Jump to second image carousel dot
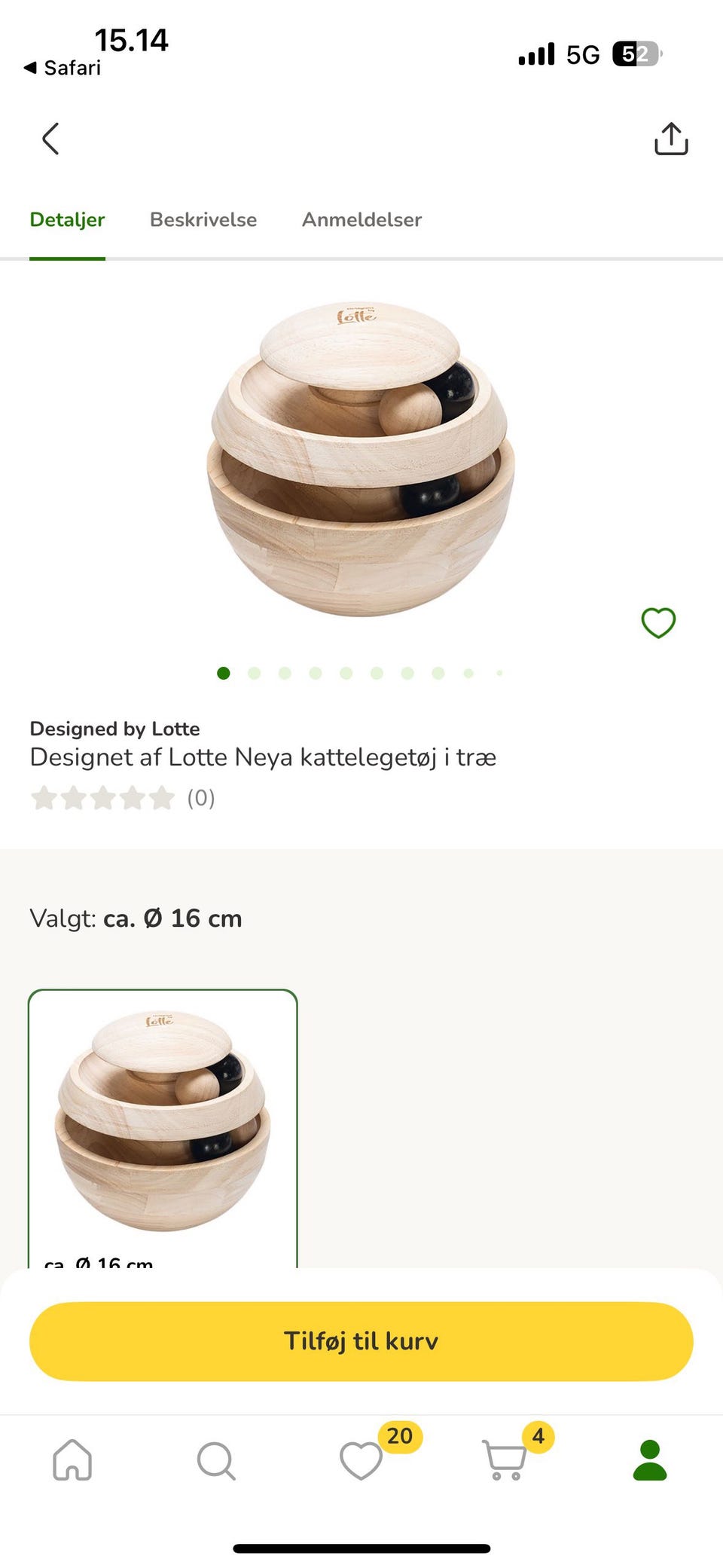The height and width of the screenshot is (1568, 723). tap(255, 673)
